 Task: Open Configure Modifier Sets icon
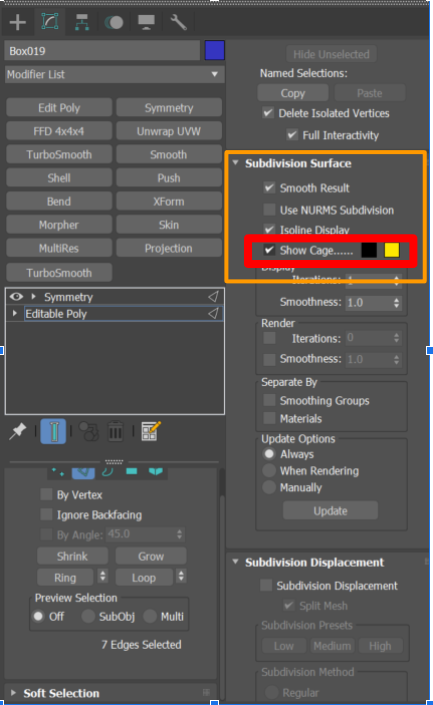coord(151,432)
